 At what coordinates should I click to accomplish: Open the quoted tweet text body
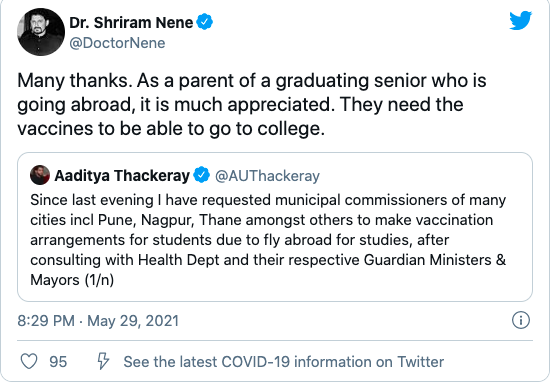(268, 240)
